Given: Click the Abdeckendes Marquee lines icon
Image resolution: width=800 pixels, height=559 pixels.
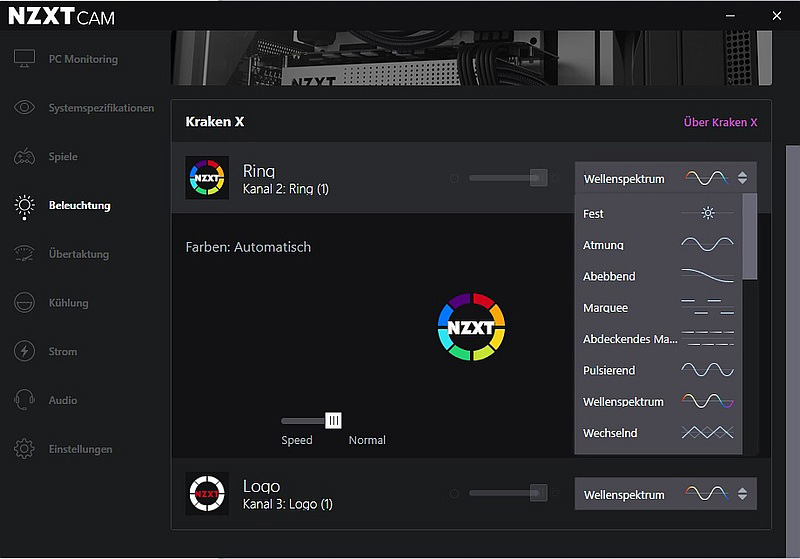Looking at the screenshot, I should pos(708,338).
